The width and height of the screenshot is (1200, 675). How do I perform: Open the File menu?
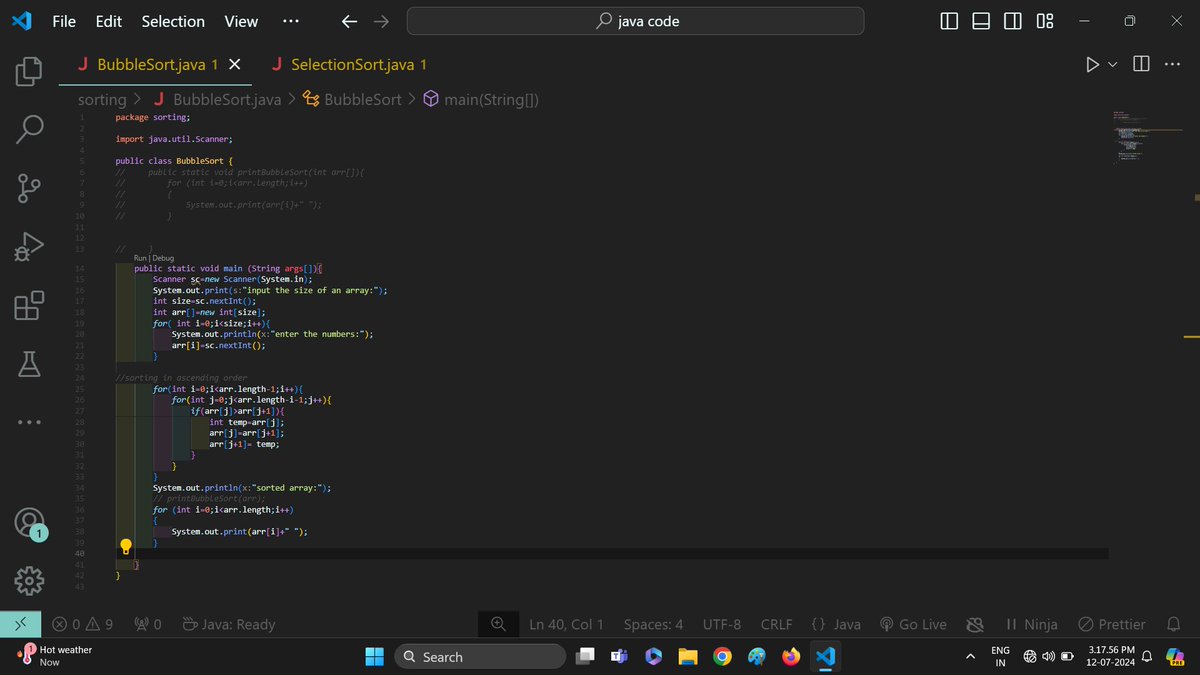pyautogui.click(x=64, y=21)
